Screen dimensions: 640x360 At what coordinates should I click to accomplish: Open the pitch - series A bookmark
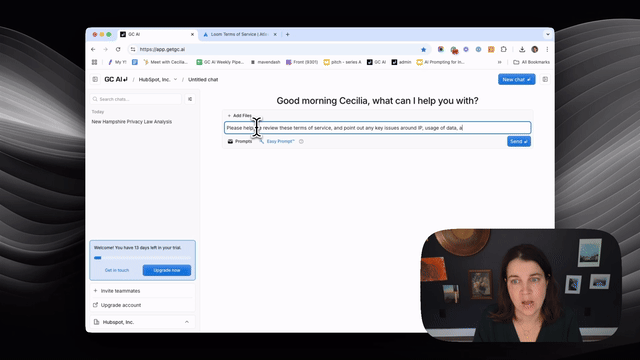[x=342, y=62]
